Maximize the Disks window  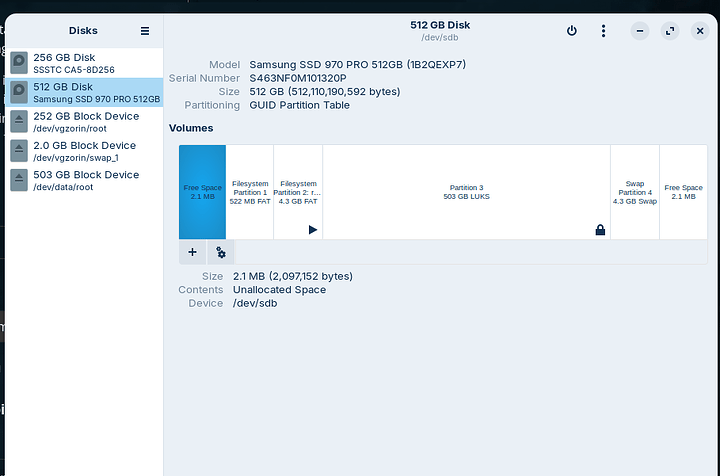(x=670, y=31)
